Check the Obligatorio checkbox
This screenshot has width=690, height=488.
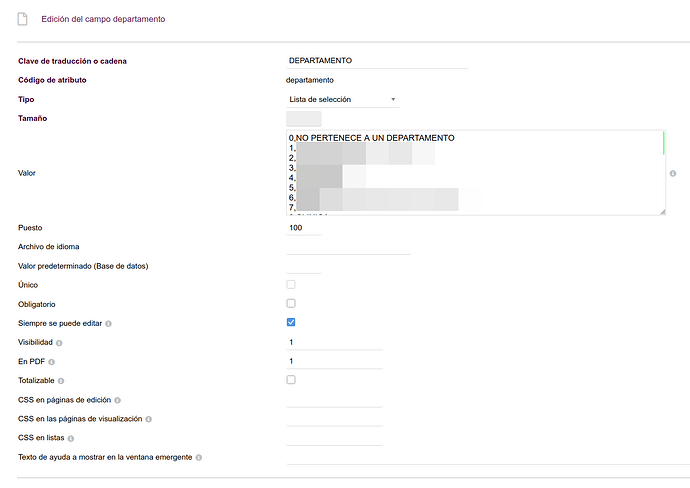(291, 304)
